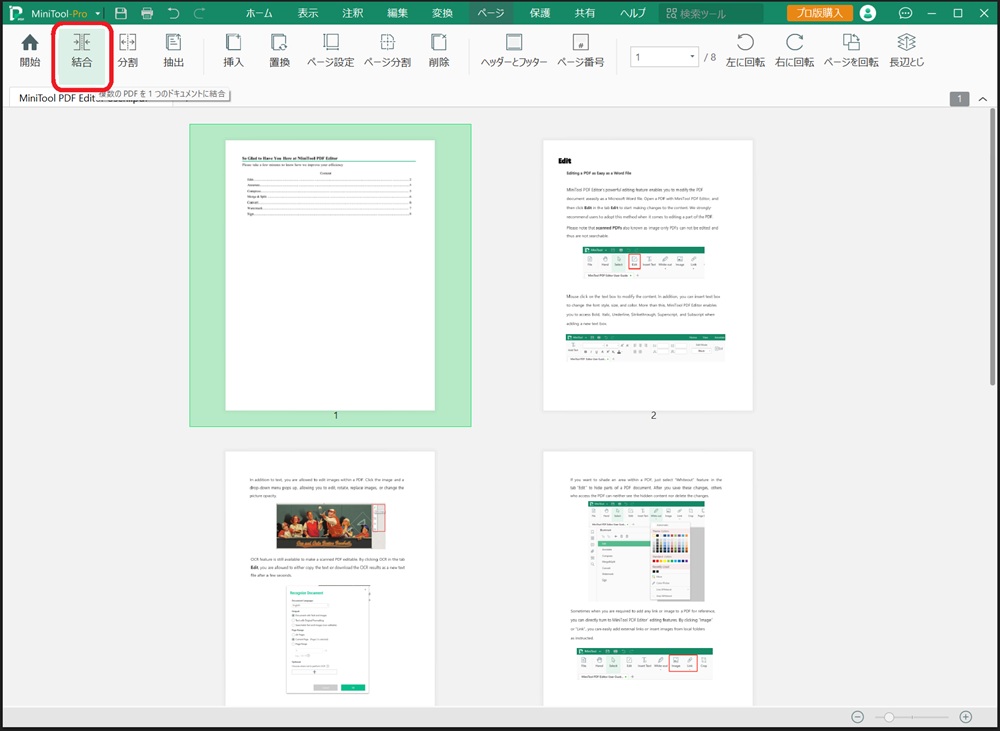Image resolution: width=1000 pixels, height=731 pixels.
Task: Collapse the ribbon with the chevron
Action: pyautogui.click(x=983, y=99)
